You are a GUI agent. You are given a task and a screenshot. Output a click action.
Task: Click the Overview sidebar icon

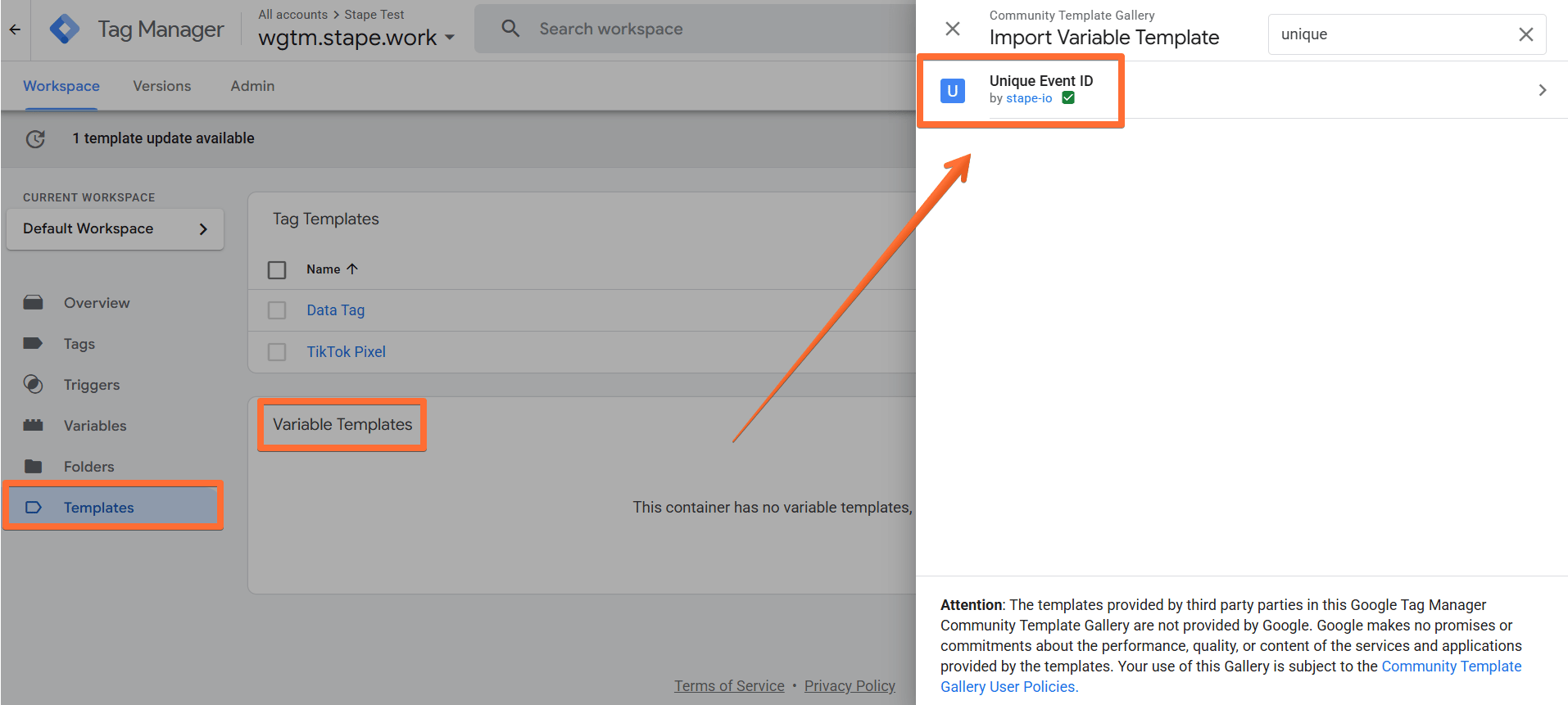pyautogui.click(x=33, y=303)
